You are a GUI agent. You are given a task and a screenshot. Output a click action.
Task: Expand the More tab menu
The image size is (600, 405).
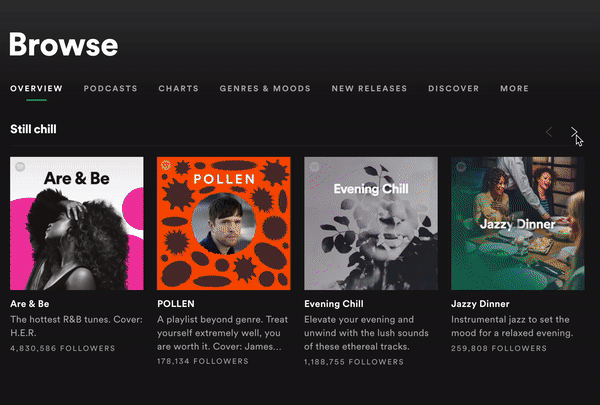[514, 88]
